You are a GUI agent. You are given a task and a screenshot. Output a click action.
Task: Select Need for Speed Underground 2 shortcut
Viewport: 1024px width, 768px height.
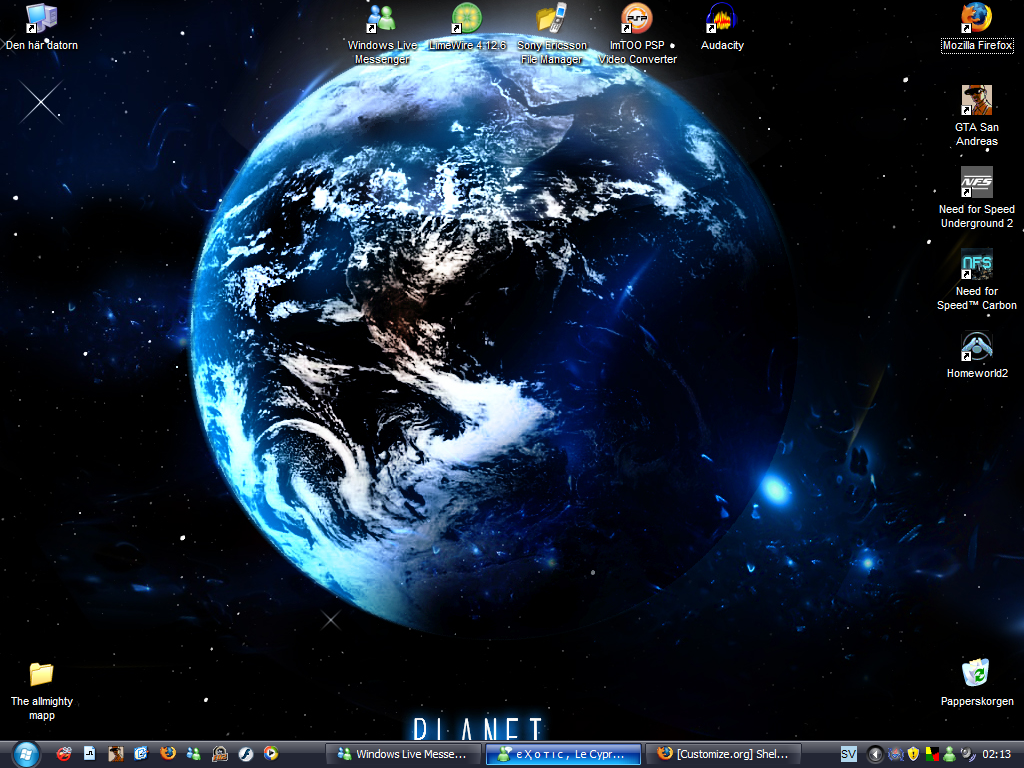coord(977,183)
